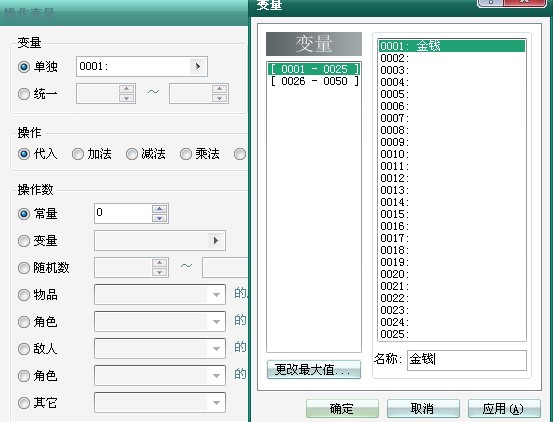Select the 常量 operand option

[24, 214]
